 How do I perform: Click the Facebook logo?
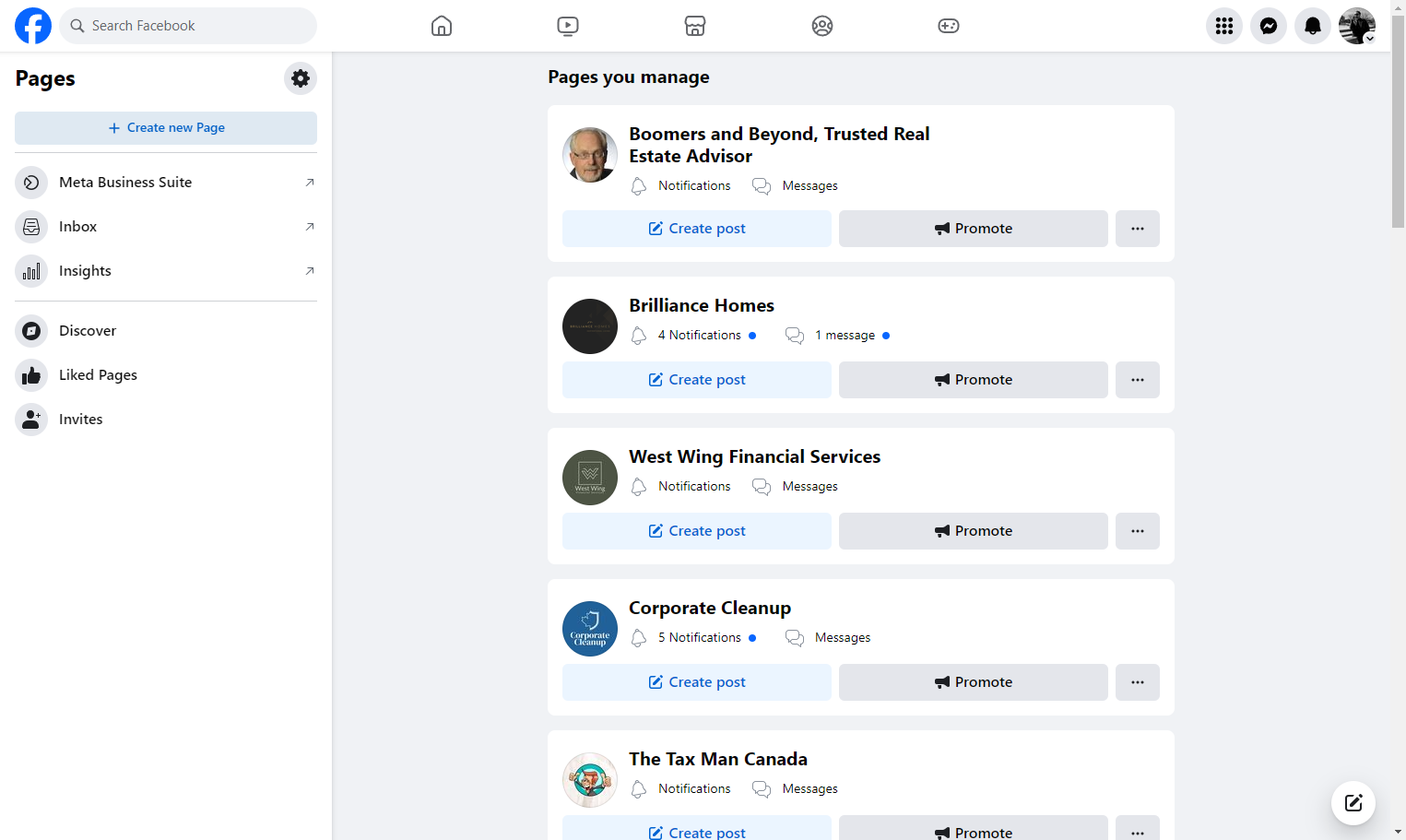(33, 26)
